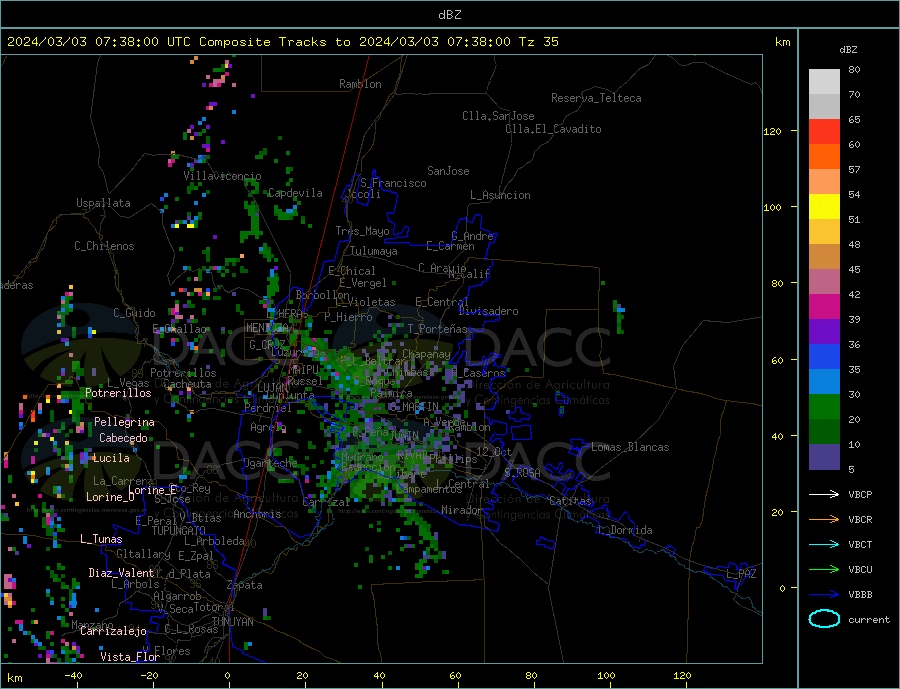Click the 'Borbollon' map label
The height and width of the screenshot is (689, 900).
pos(323,295)
